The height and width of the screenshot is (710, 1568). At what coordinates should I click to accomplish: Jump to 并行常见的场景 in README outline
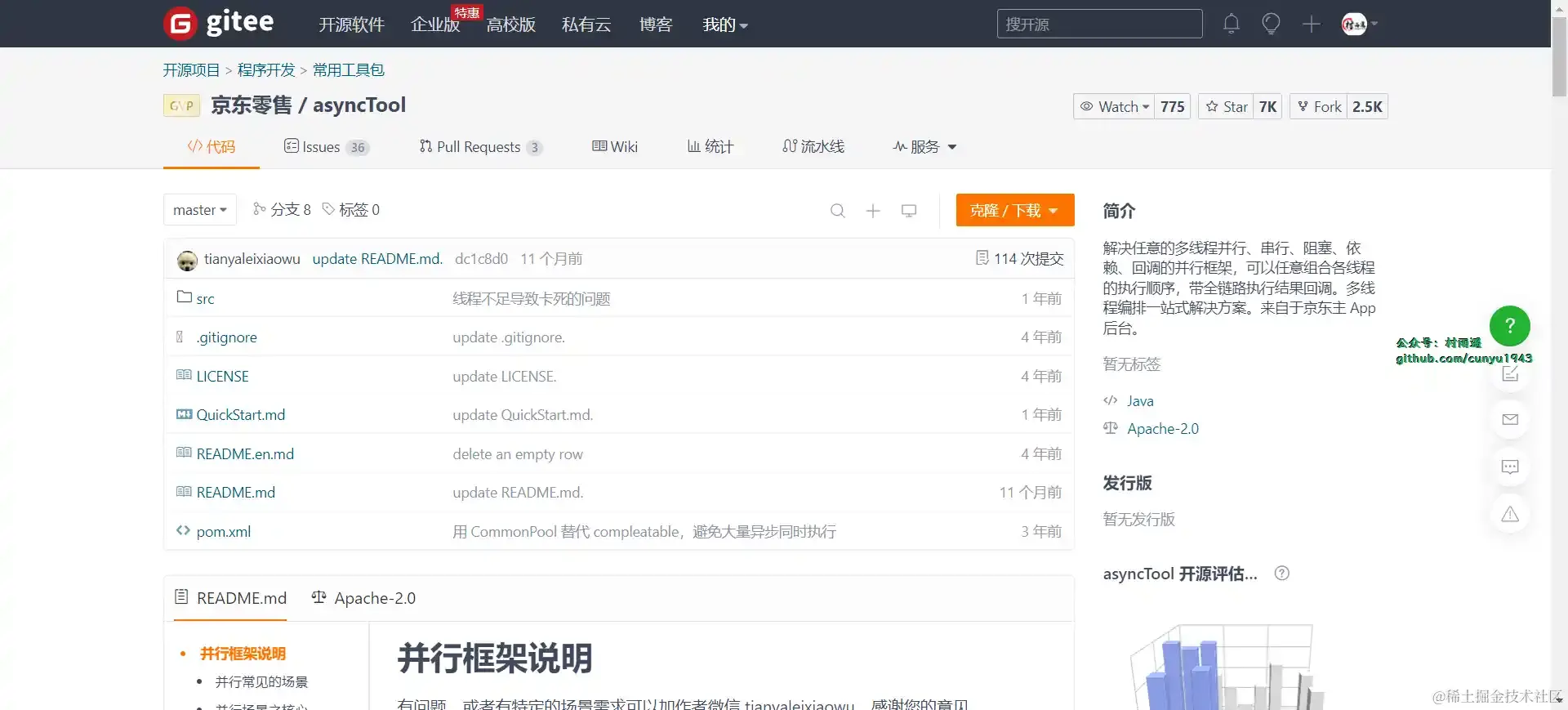(x=261, y=682)
